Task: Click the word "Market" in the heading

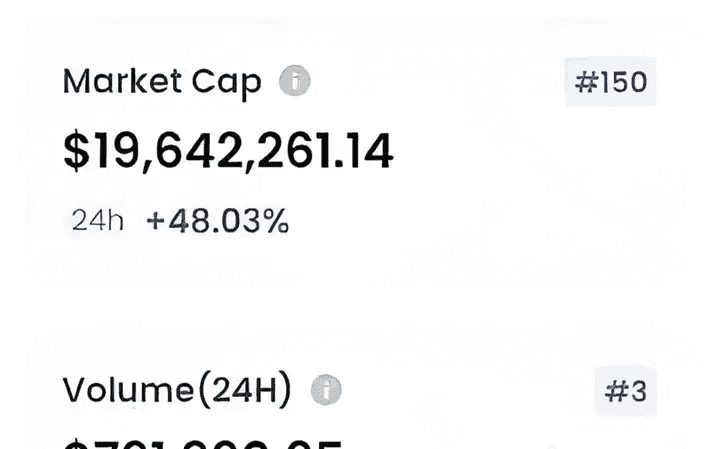Action: tap(121, 81)
